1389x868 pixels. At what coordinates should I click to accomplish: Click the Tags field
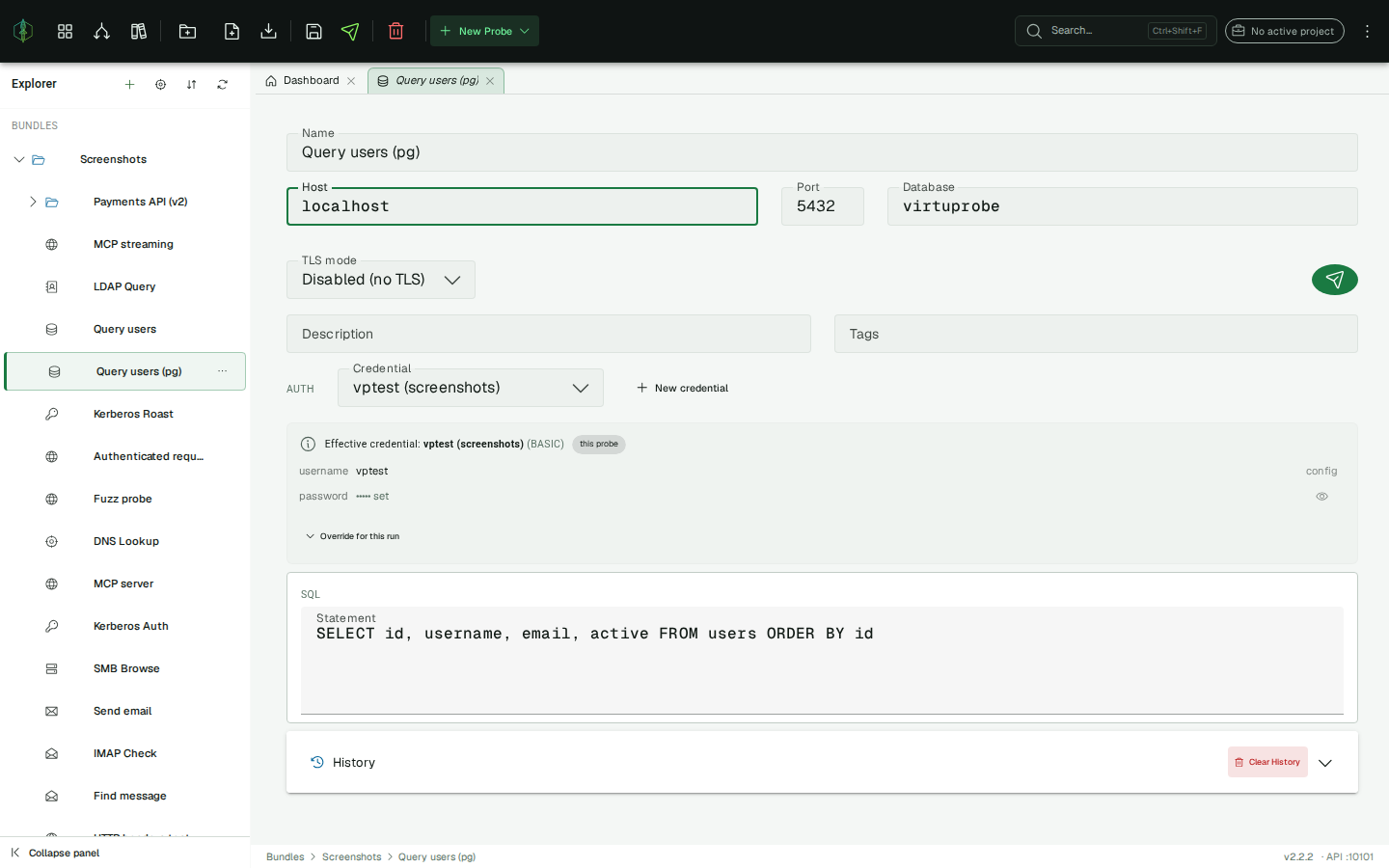(1096, 334)
